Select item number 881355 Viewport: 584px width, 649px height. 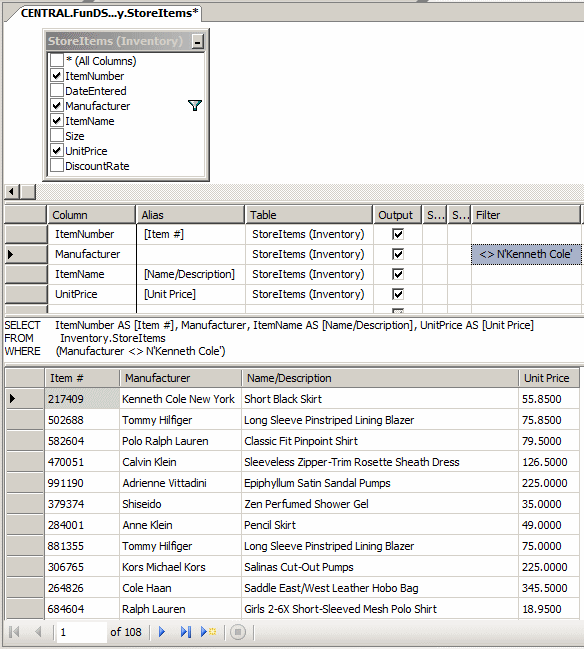[82, 546]
